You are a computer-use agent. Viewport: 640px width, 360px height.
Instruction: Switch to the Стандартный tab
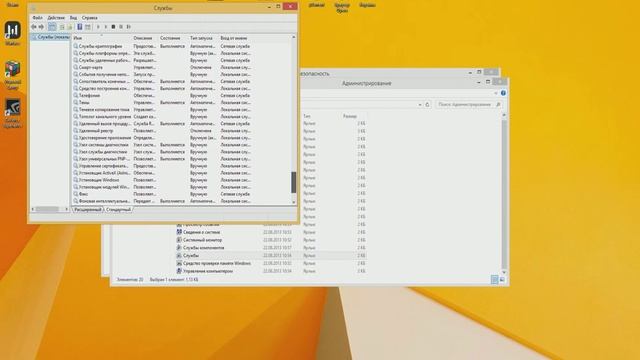pos(118,210)
